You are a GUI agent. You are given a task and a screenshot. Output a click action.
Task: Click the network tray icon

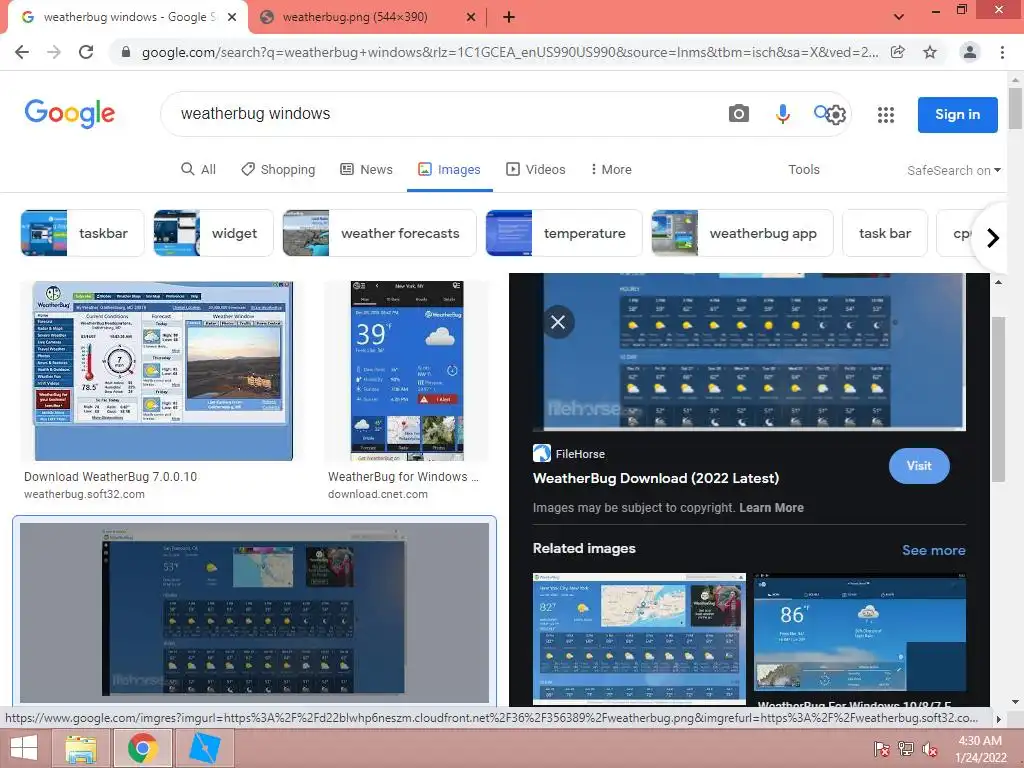(906, 749)
